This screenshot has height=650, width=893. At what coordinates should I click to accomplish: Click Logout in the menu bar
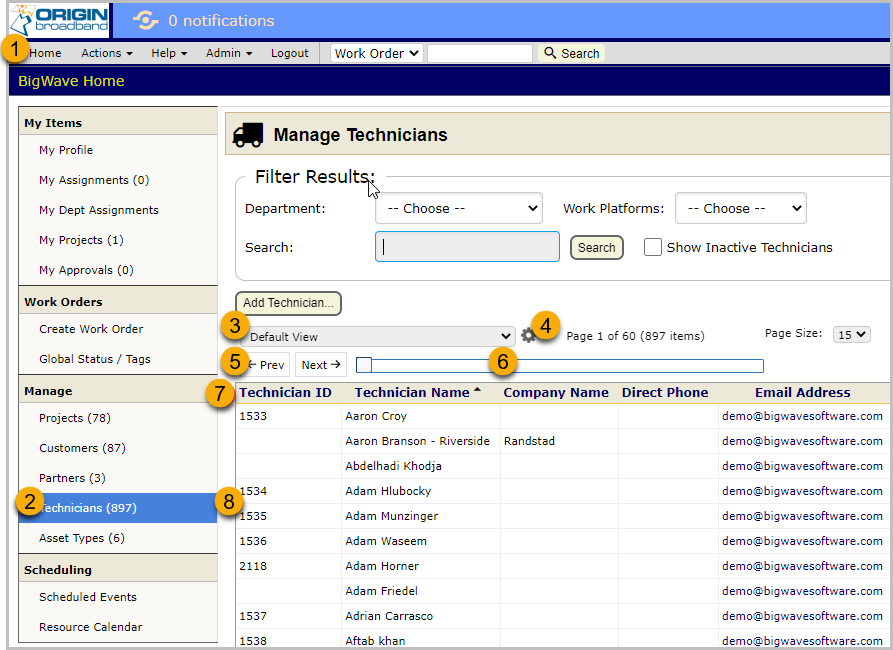coord(289,53)
